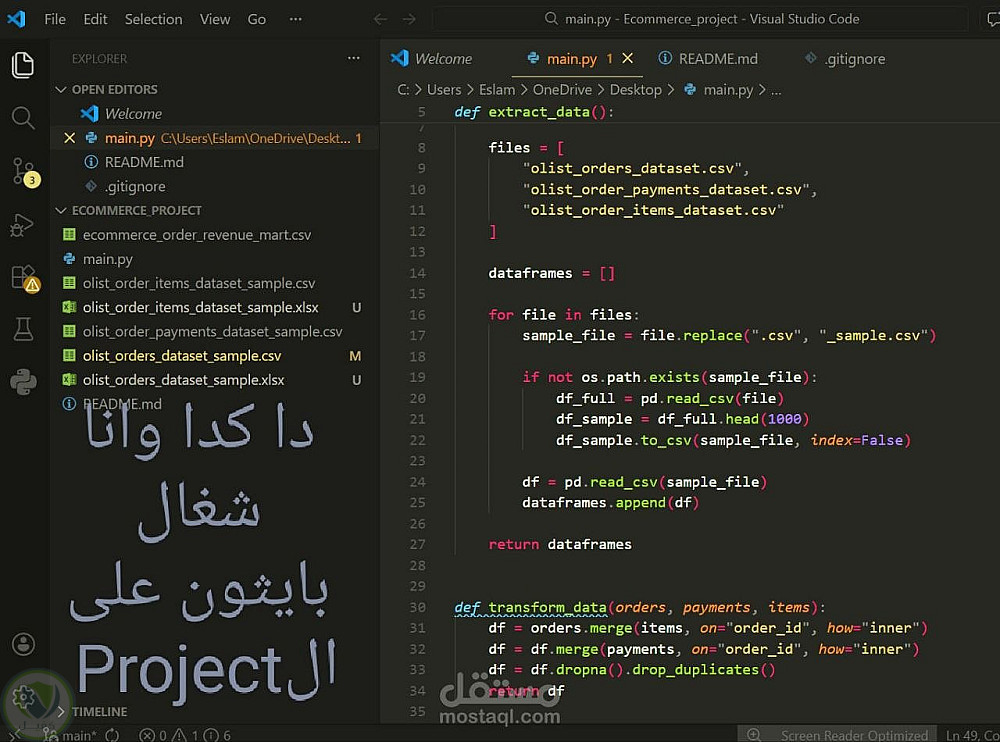Click Users in the breadcrumb path

click(444, 90)
